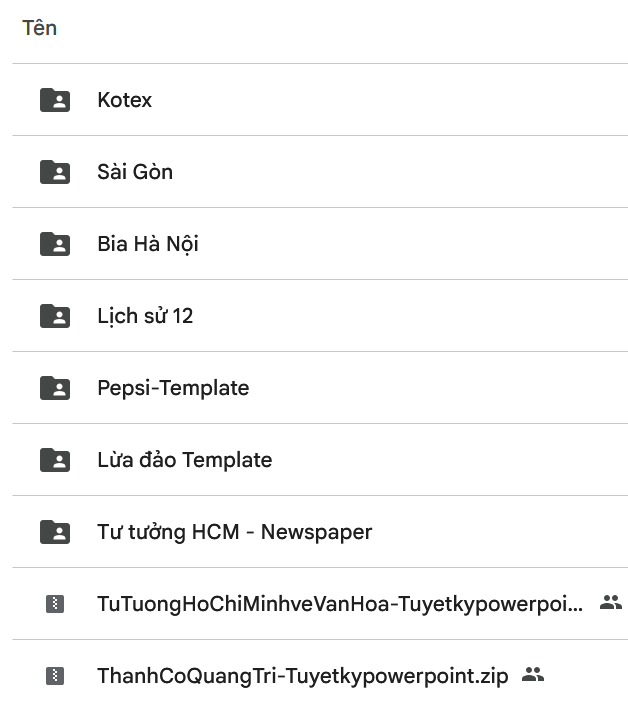Sort files by the Tên column header
This screenshot has width=628, height=710.
tap(39, 28)
